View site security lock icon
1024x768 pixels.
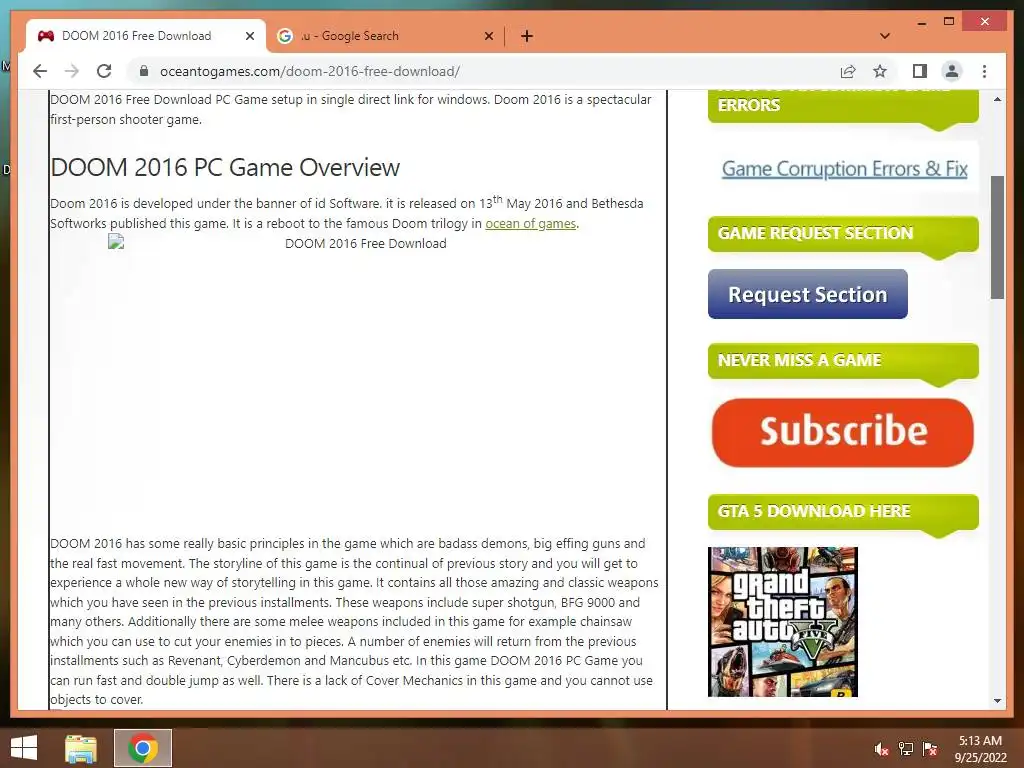[x=144, y=71]
